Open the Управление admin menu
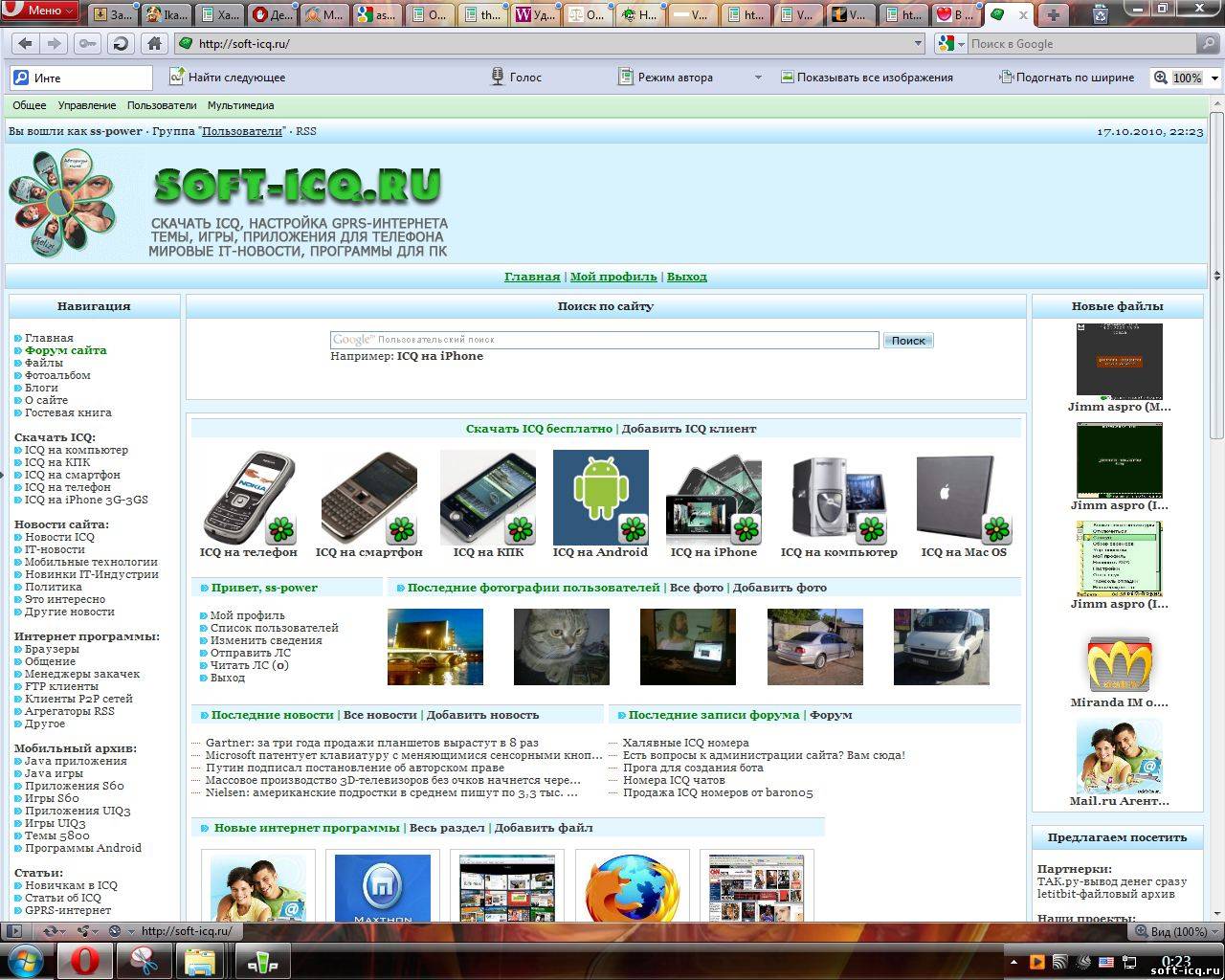Screen dimensions: 1225x980 pyautogui.click(x=87, y=105)
